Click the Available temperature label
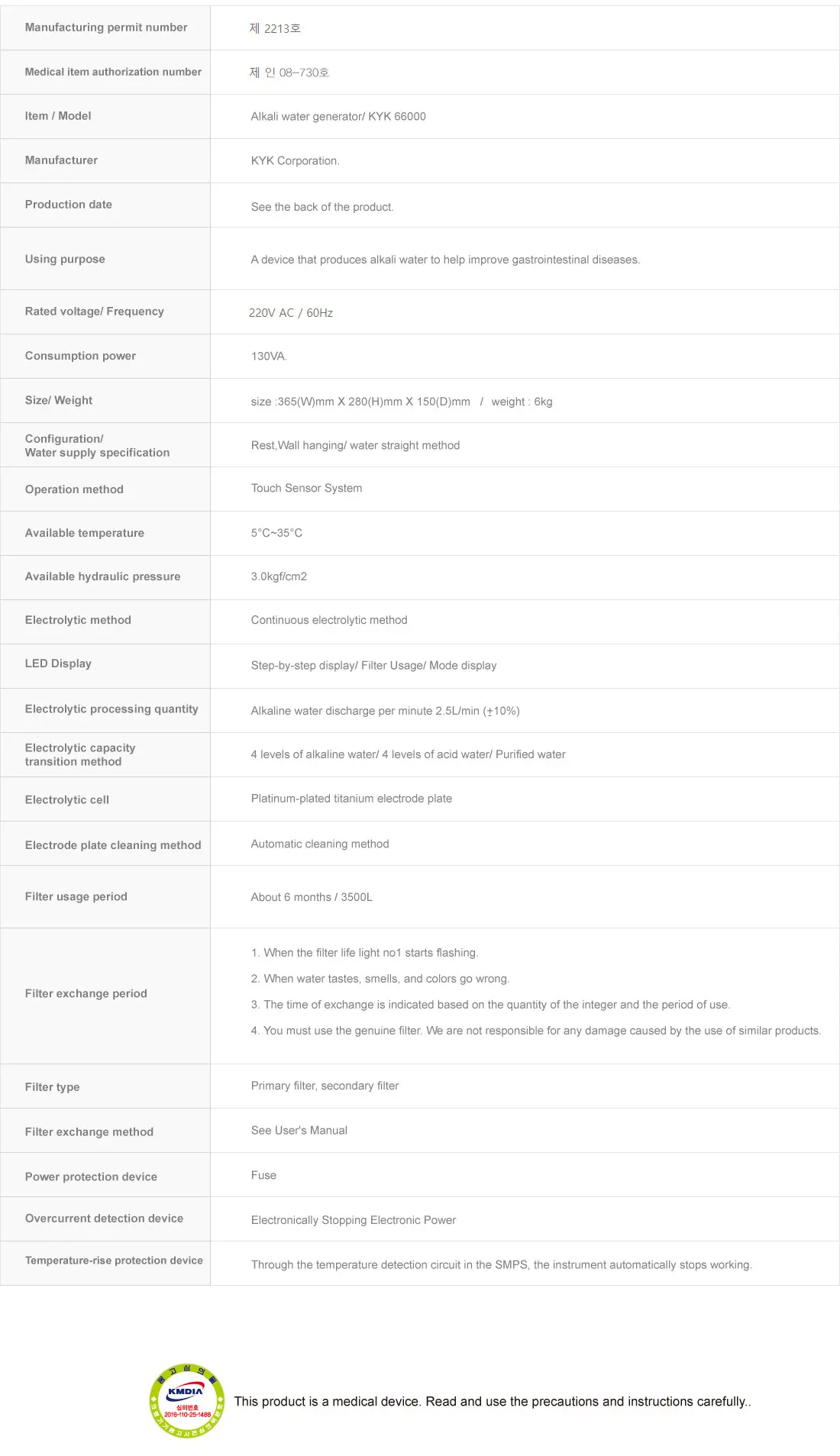This screenshot has height=1456, width=840. tap(85, 533)
